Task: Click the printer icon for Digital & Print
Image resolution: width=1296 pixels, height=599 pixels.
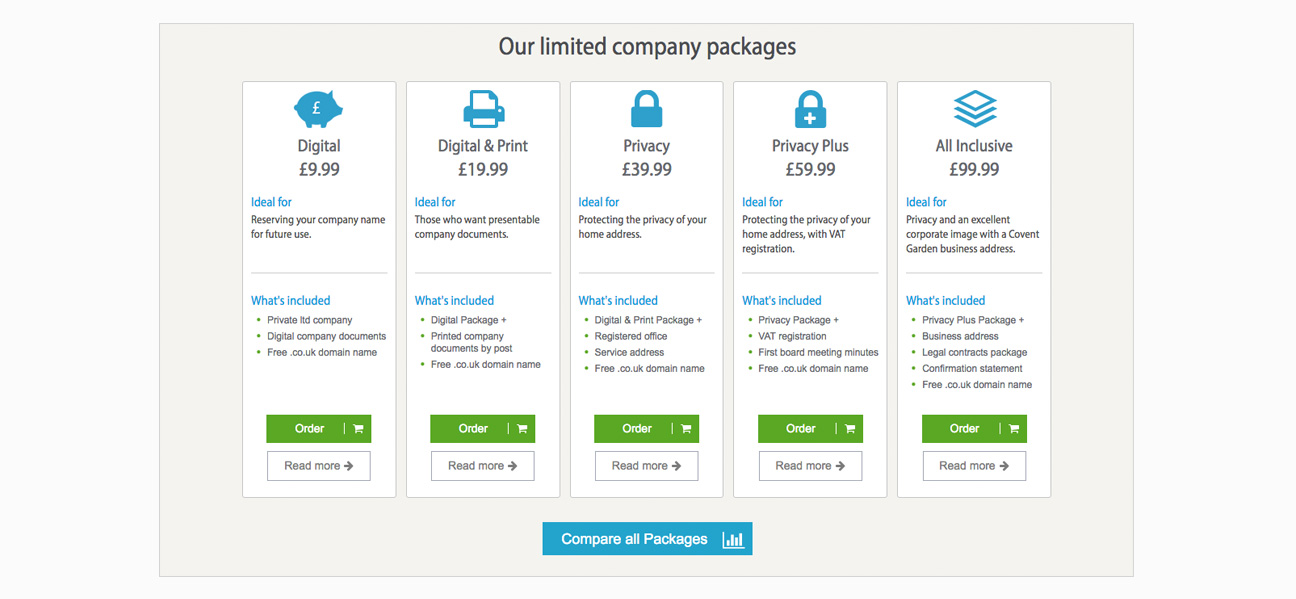Action: tap(483, 109)
